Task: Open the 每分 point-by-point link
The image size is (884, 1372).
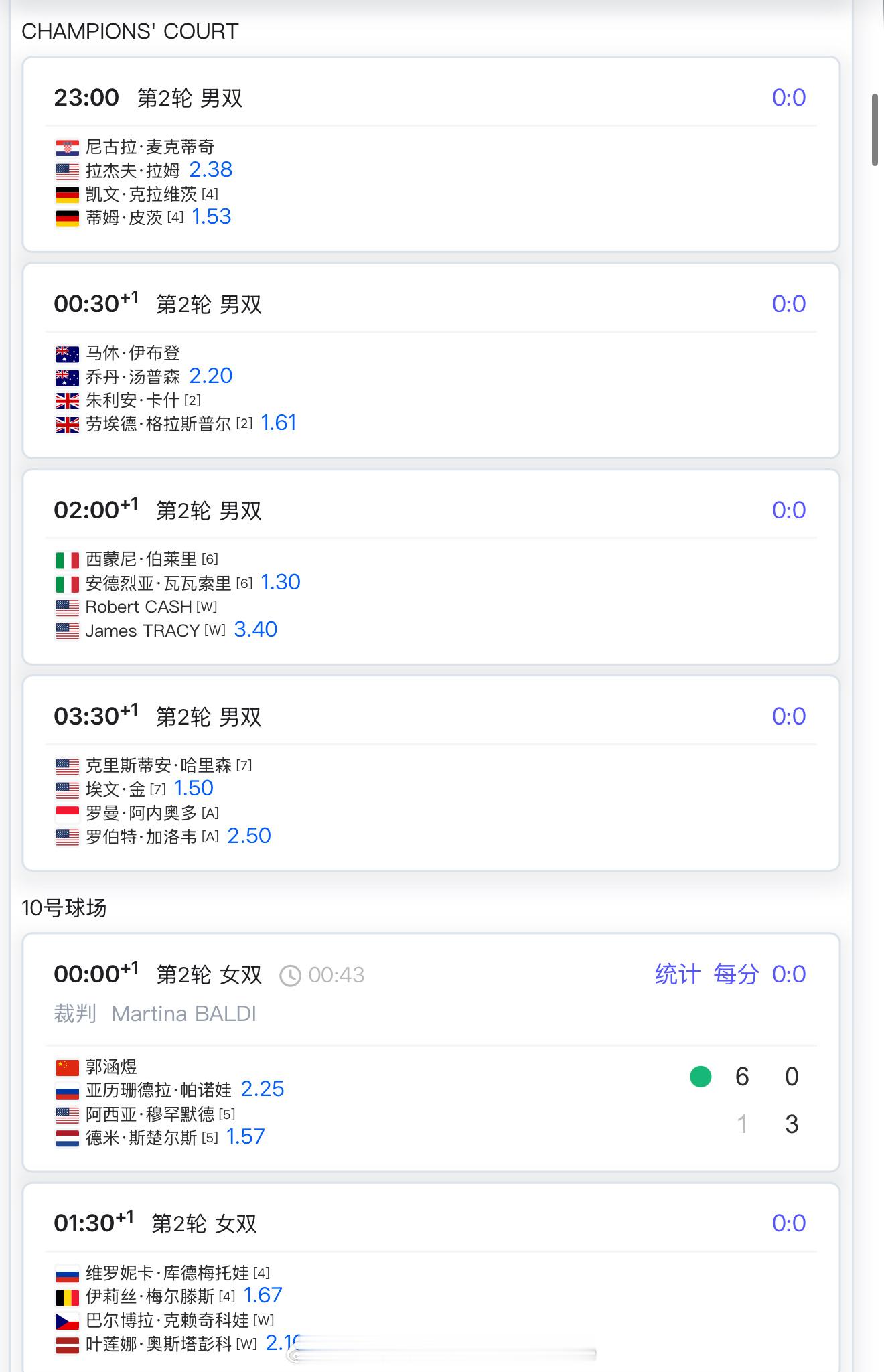Action: pyautogui.click(x=736, y=974)
